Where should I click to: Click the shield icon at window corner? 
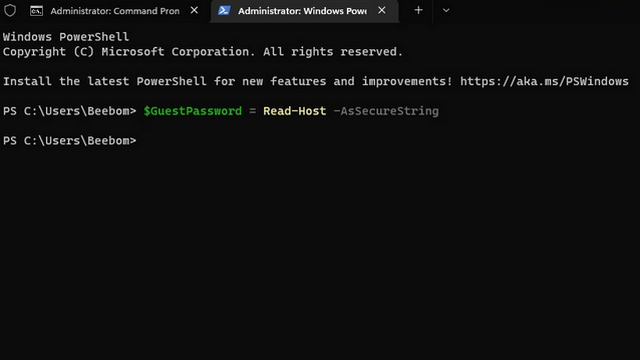10,11
